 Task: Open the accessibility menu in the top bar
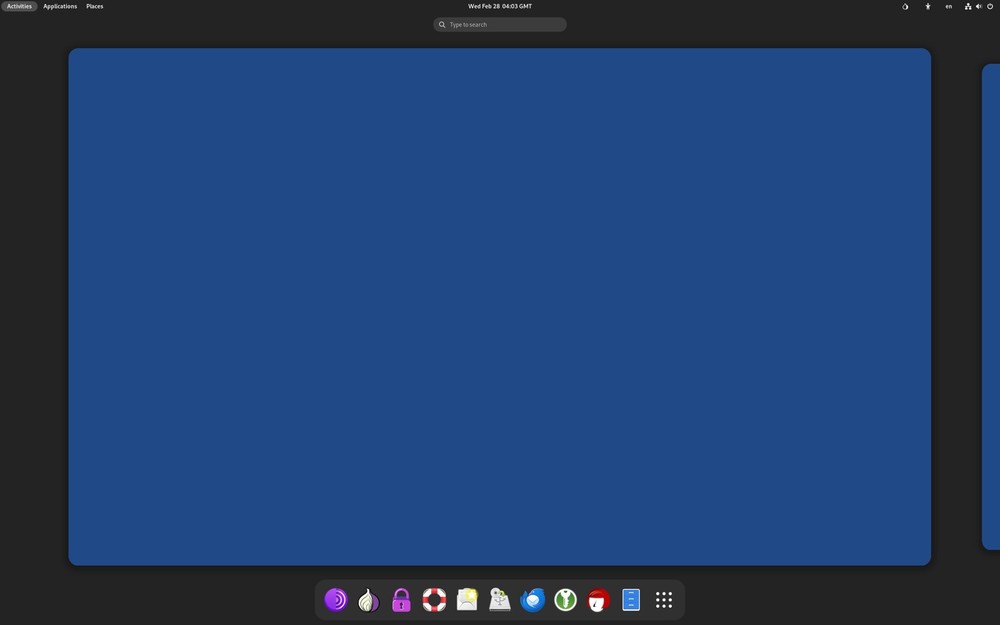point(927,6)
